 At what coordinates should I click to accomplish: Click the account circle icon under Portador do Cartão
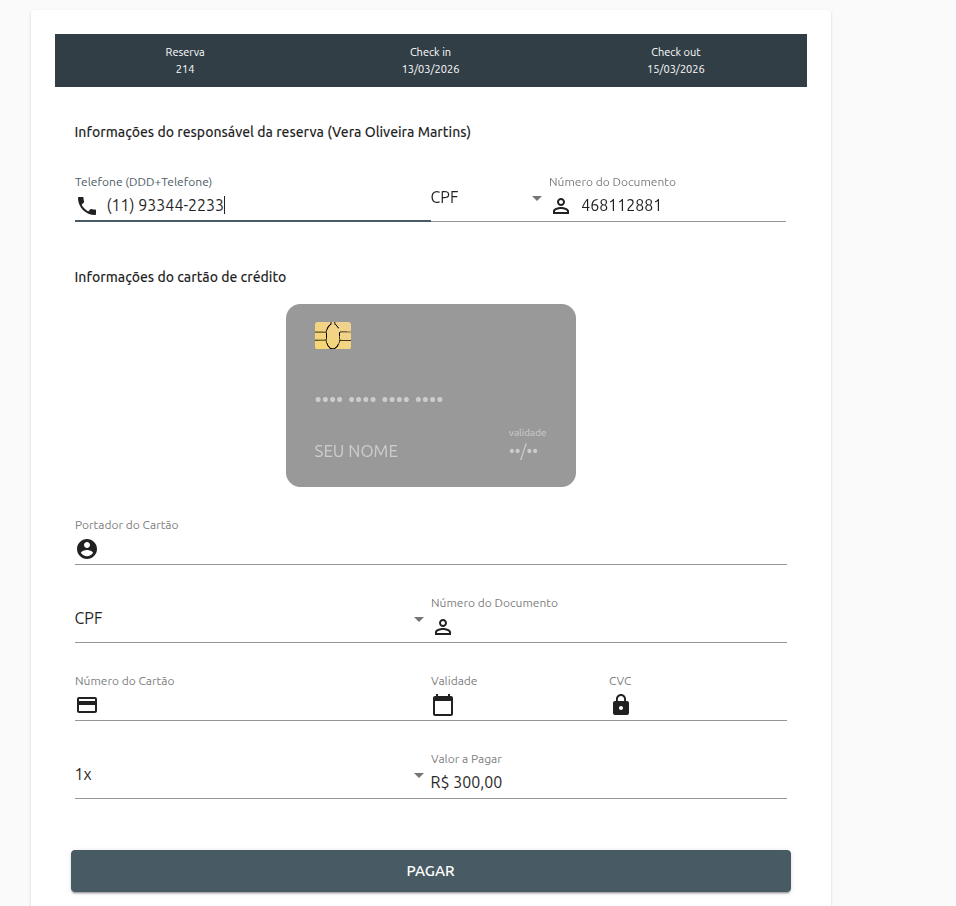point(87,549)
